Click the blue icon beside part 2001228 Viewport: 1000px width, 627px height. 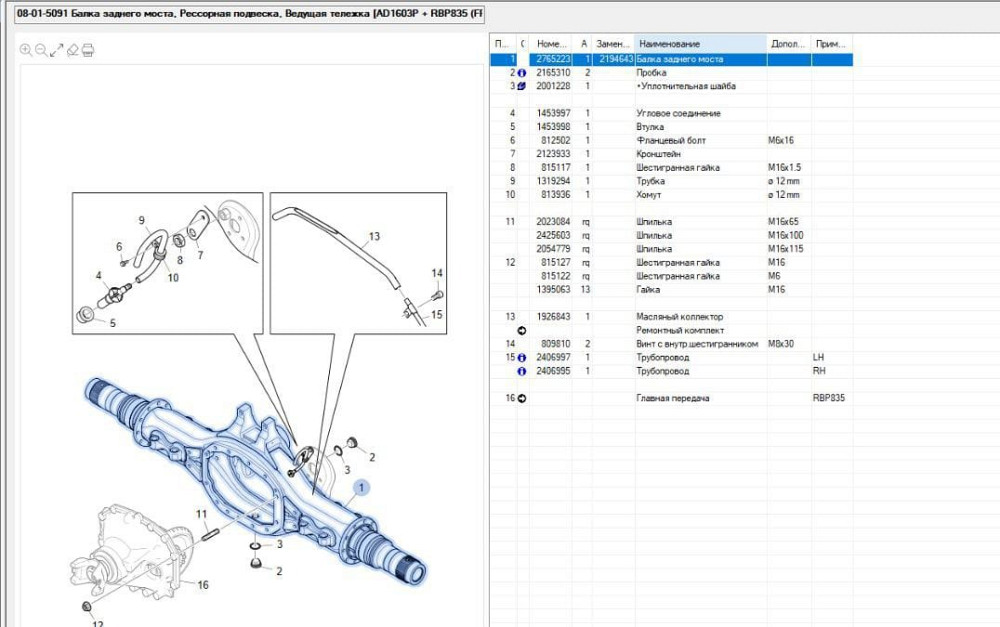(x=521, y=87)
